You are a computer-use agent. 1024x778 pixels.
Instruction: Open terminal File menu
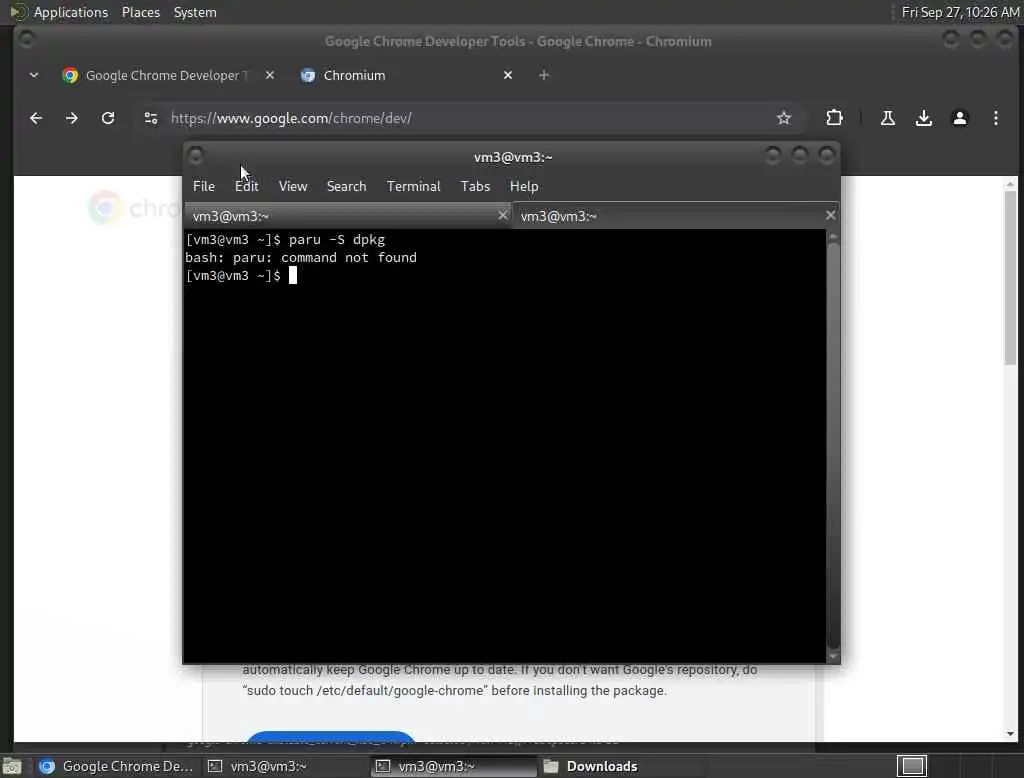(204, 186)
